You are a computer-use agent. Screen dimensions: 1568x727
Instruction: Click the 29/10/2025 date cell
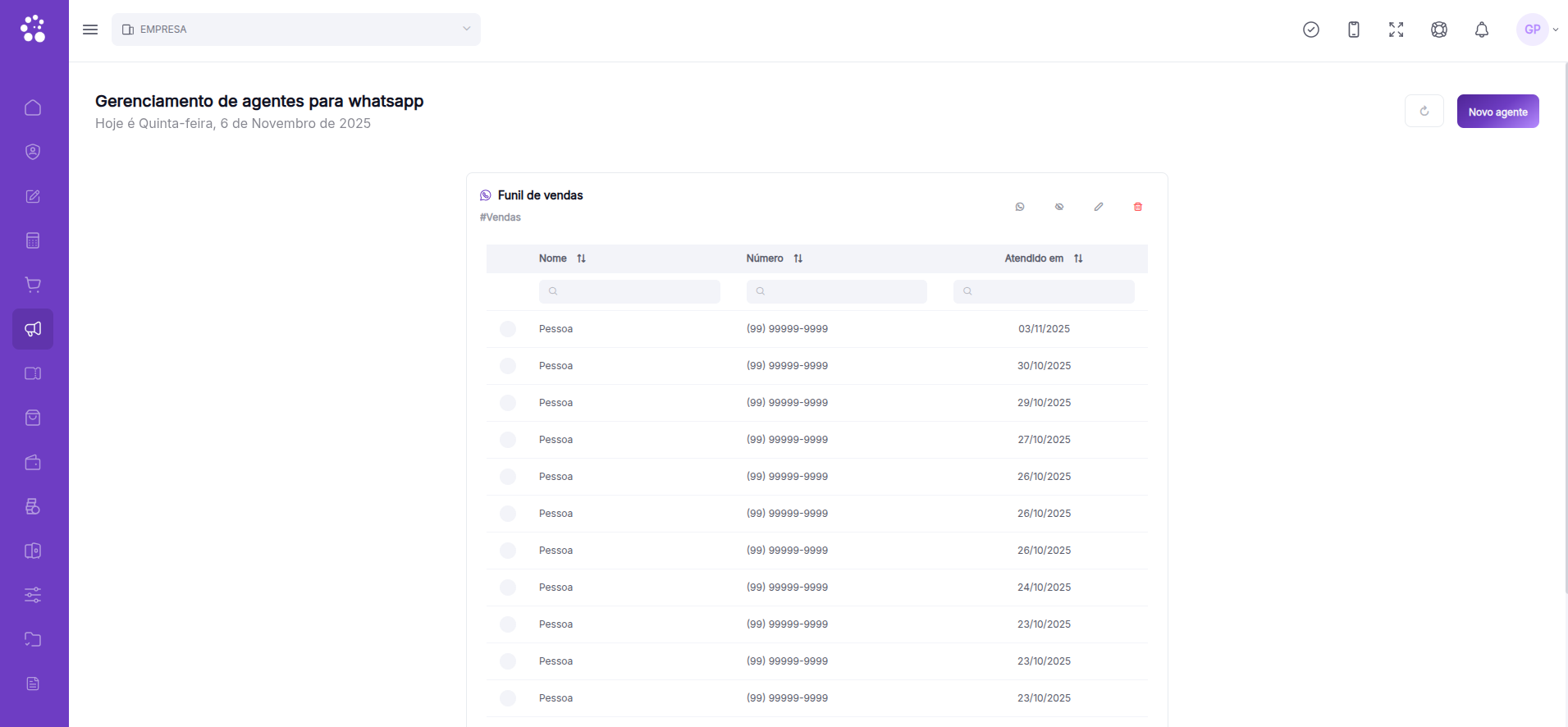point(1044,403)
